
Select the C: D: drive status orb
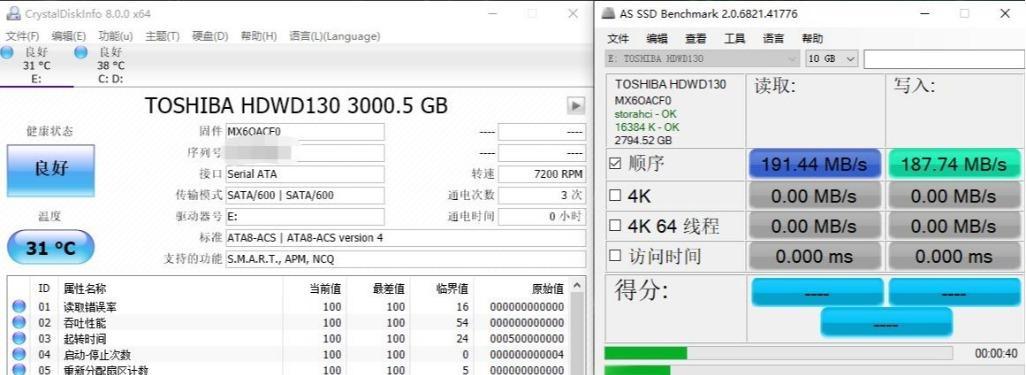(81, 52)
